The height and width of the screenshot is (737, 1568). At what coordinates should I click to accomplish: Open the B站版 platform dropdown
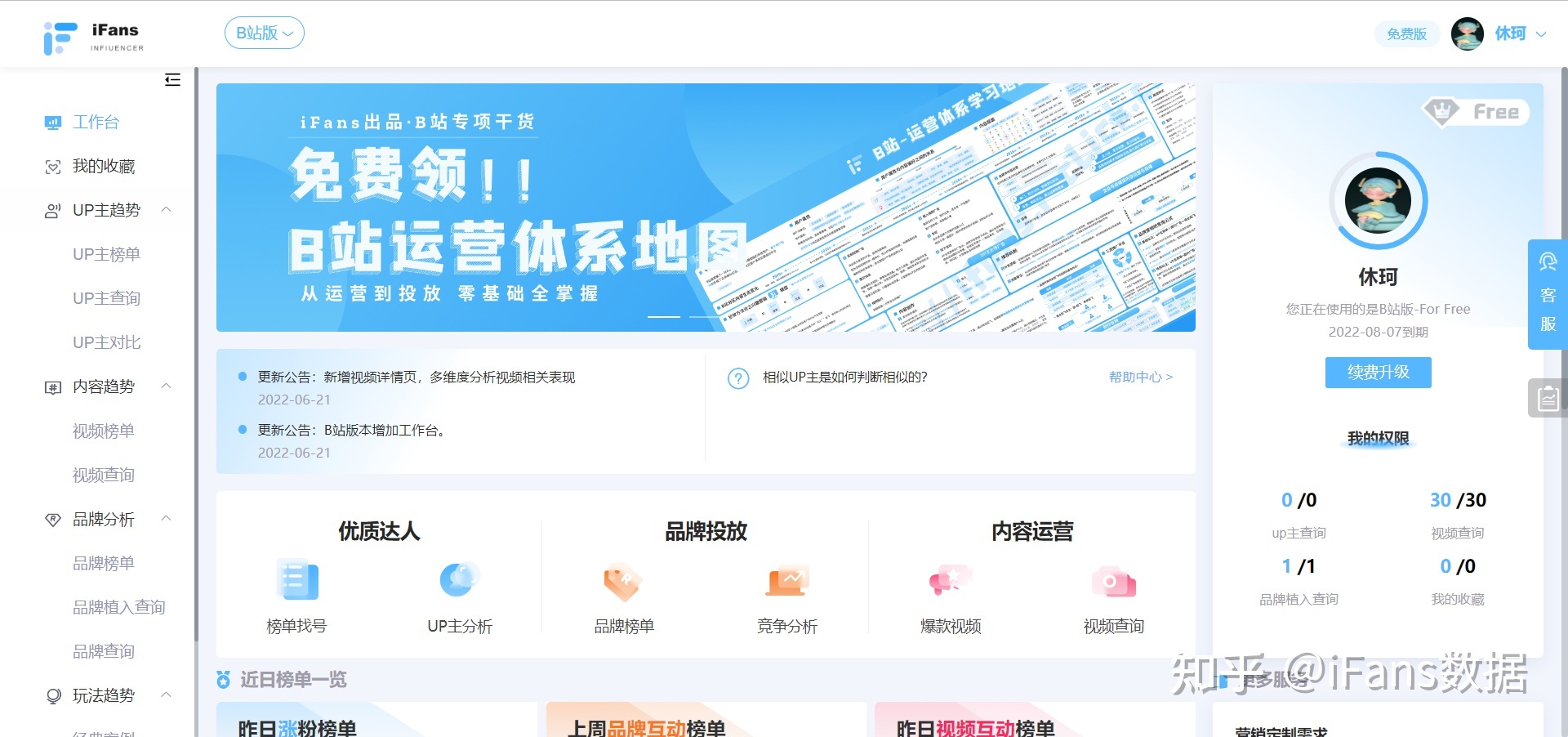pyautogui.click(x=265, y=33)
